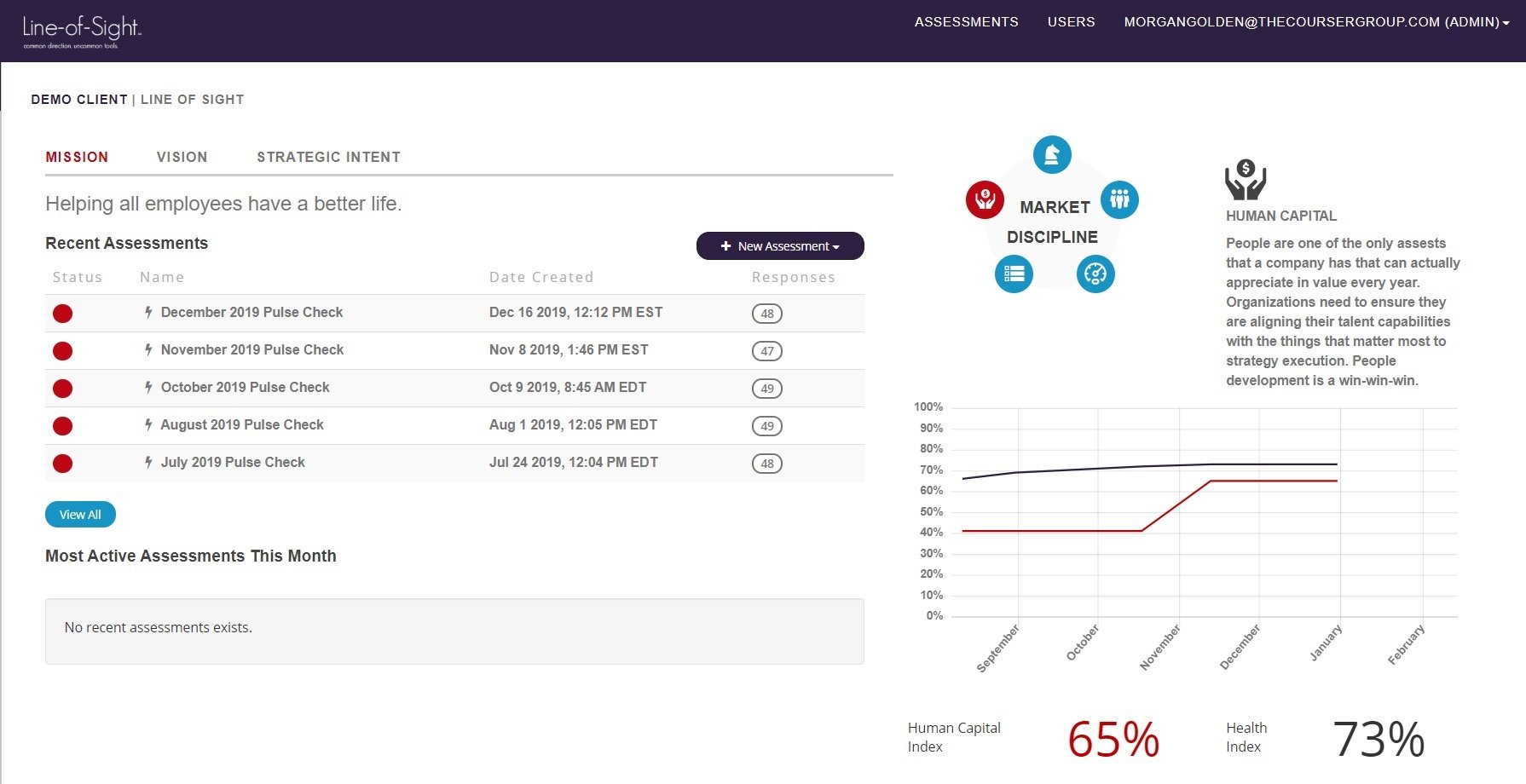Click lightning bolt icon beside December Pulse Check
Image resolution: width=1526 pixels, height=784 pixels.
(x=148, y=312)
